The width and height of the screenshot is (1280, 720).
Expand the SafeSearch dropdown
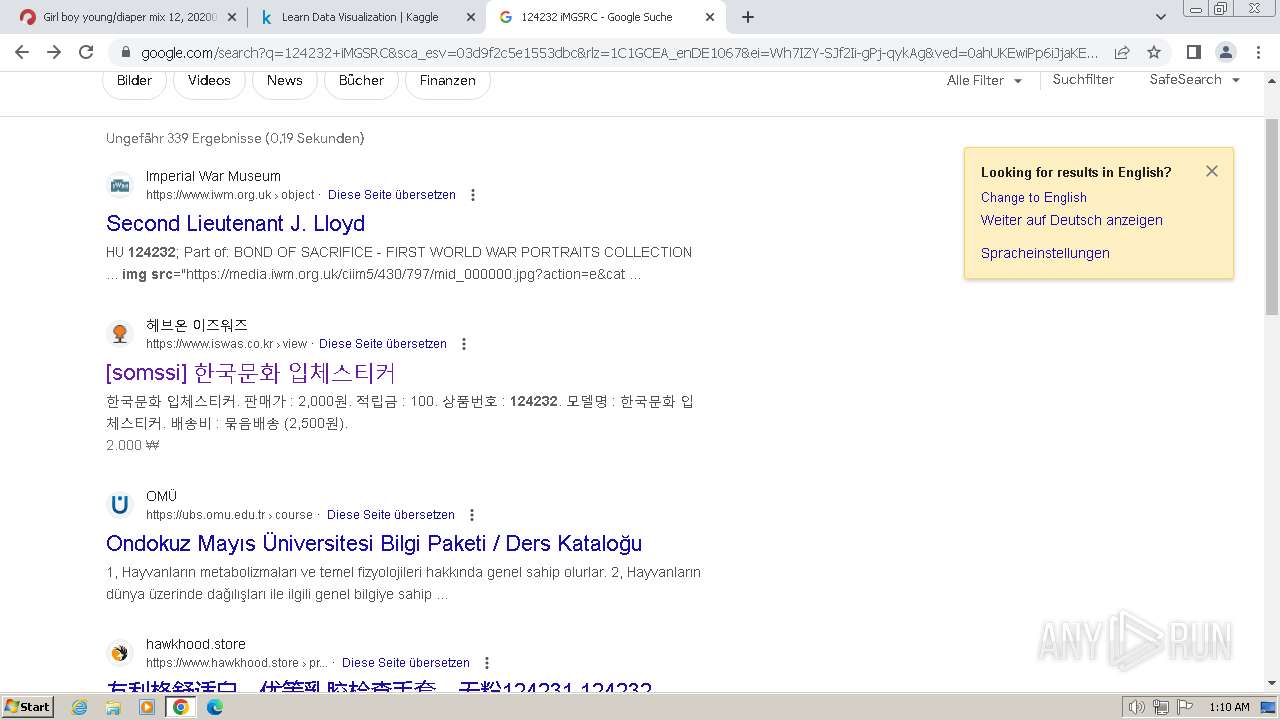coord(1194,80)
